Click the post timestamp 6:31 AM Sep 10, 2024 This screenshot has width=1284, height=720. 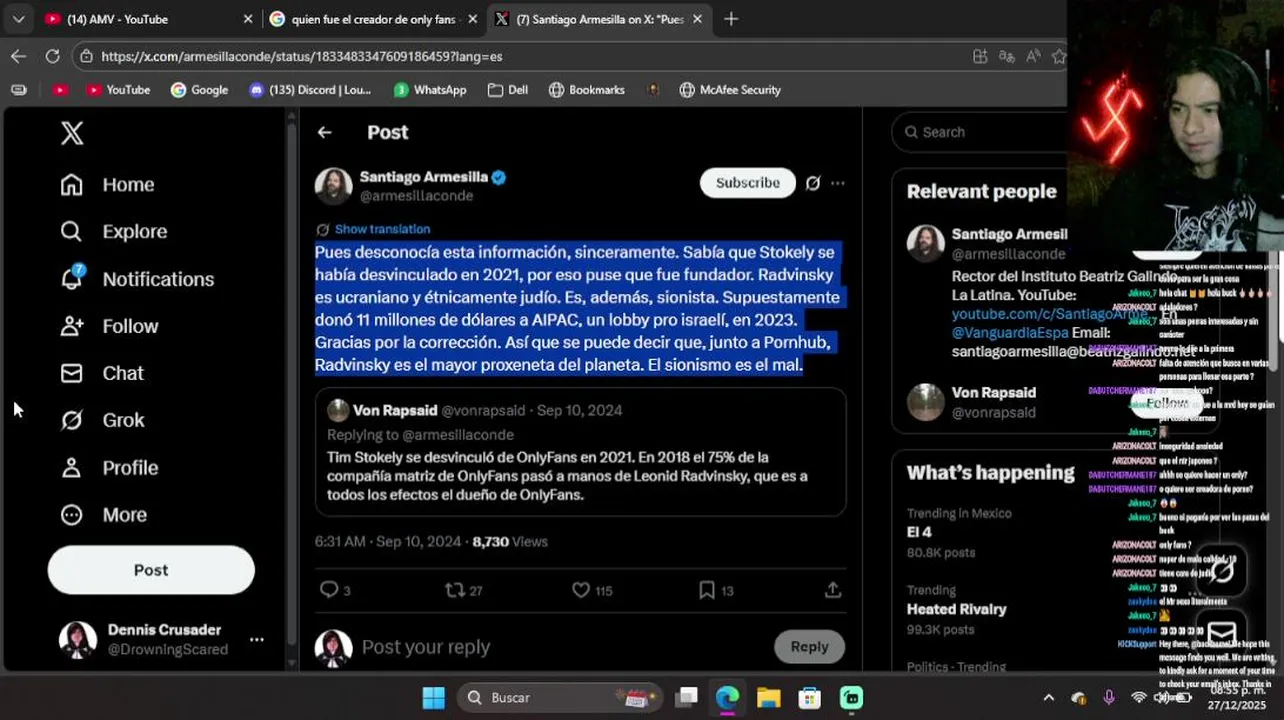pos(388,541)
